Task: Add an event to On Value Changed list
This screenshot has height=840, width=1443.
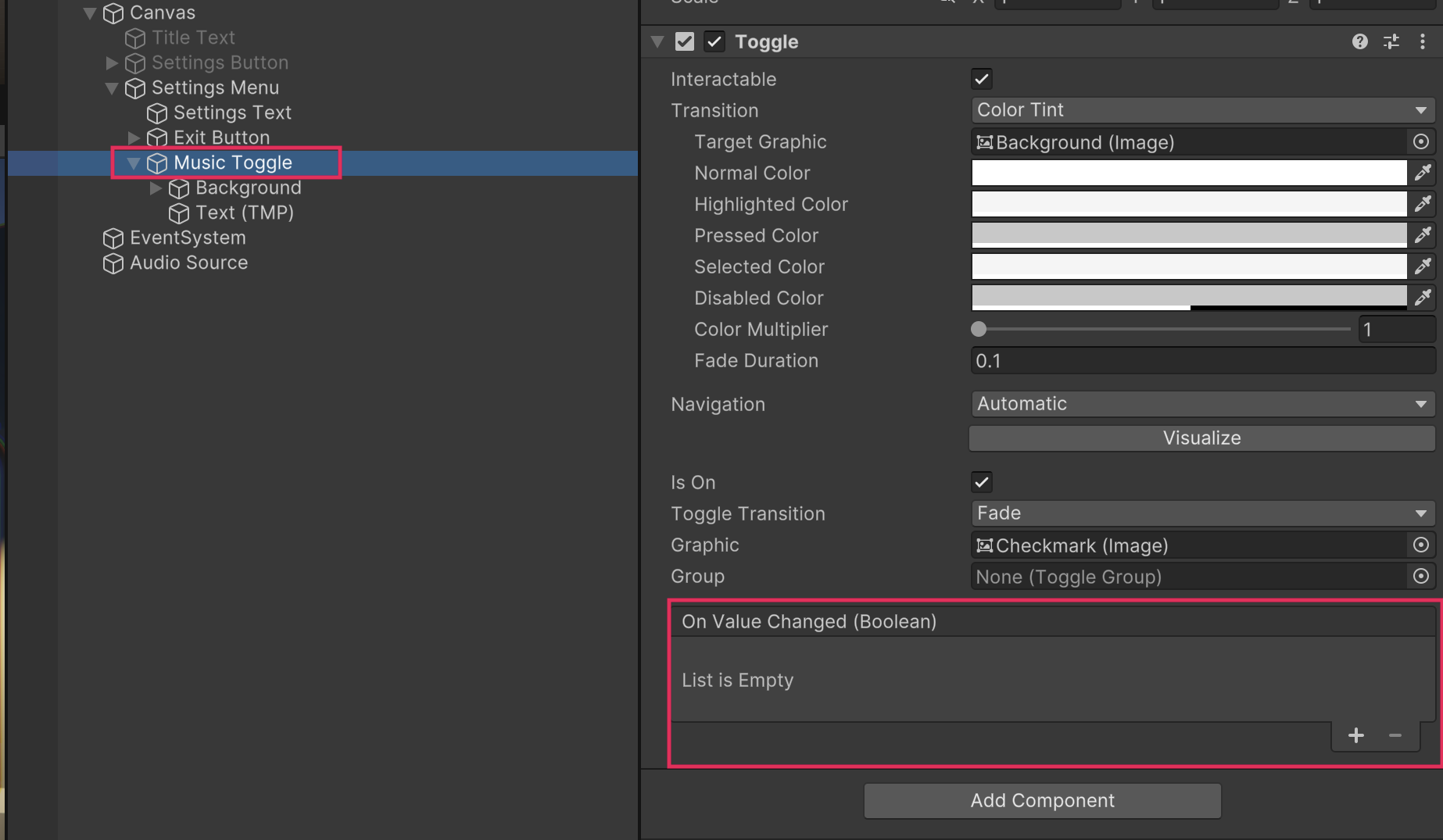Action: [x=1355, y=735]
